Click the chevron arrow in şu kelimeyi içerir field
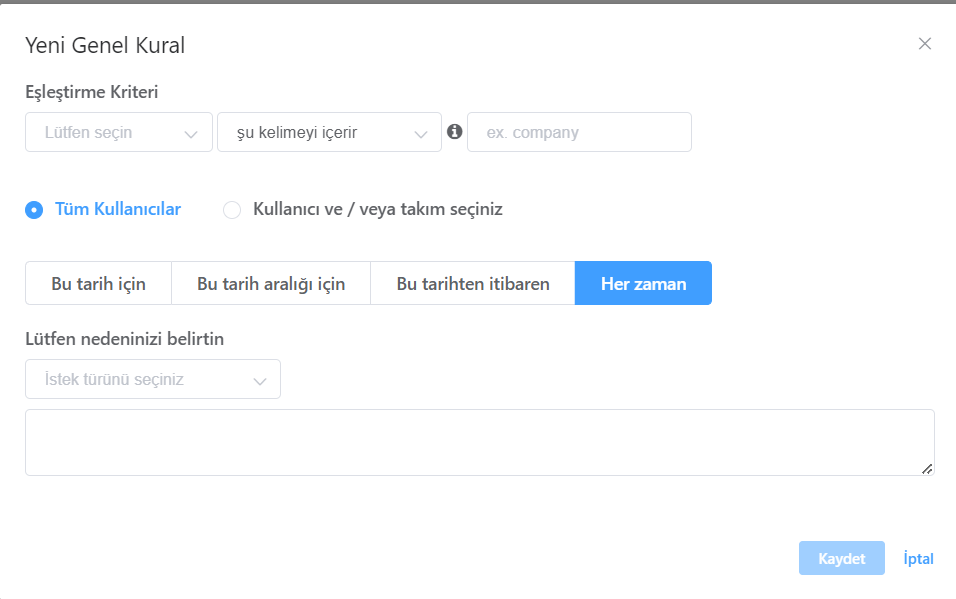The width and height of the screenshot is (956, 599). [420, 133]
